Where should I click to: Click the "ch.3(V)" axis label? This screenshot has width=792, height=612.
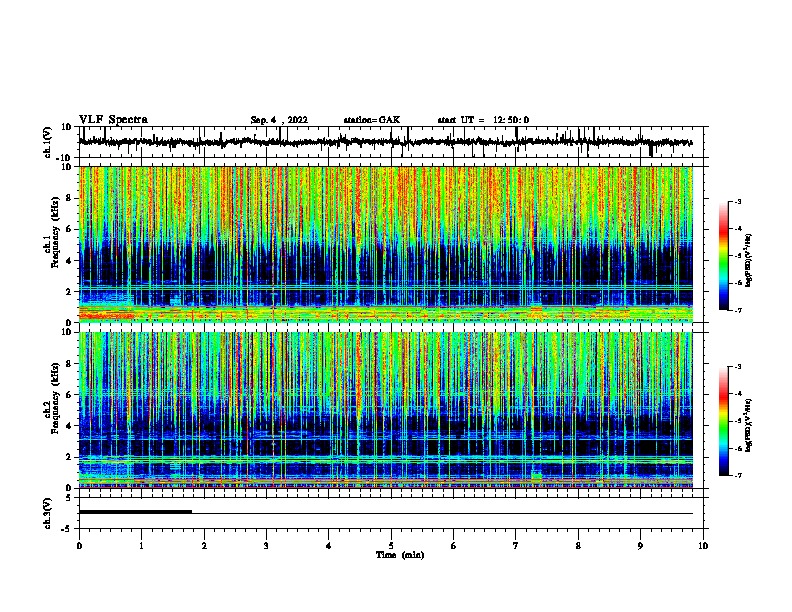(48, 513)
